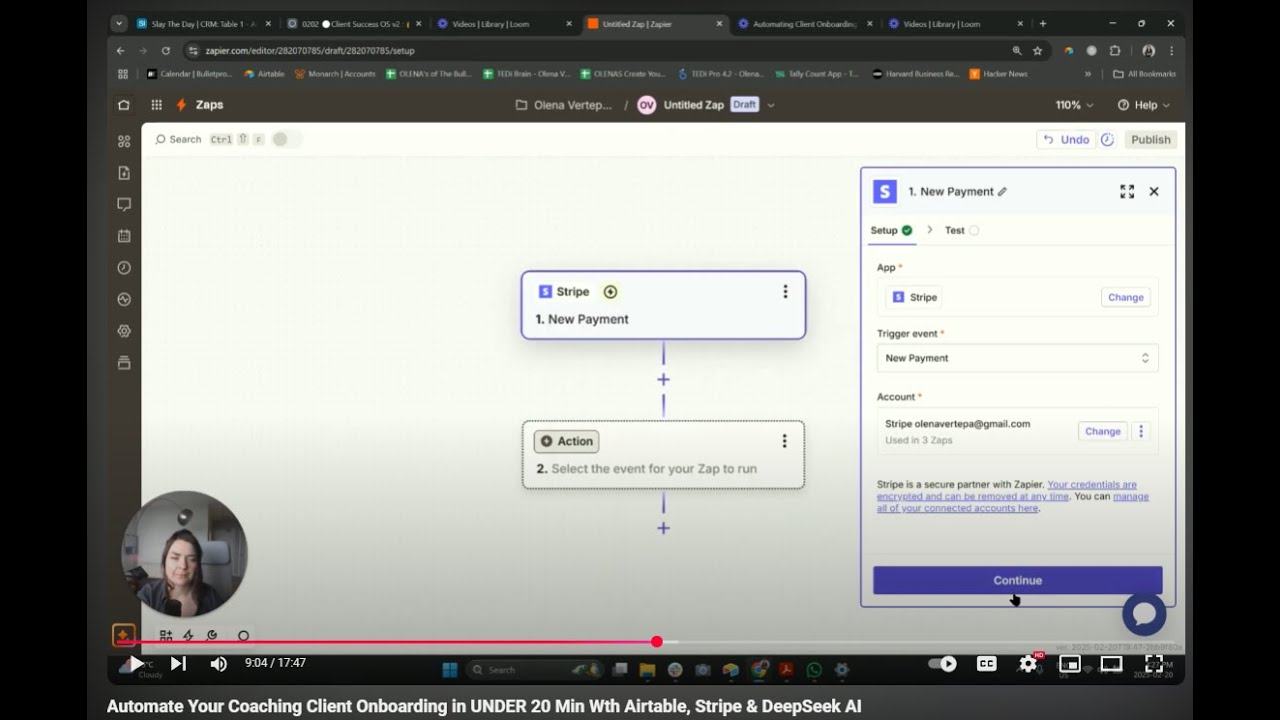Add a step between Stripe and Action
1280x720 pixels.
pyautogui.click(x=663, y=380)
